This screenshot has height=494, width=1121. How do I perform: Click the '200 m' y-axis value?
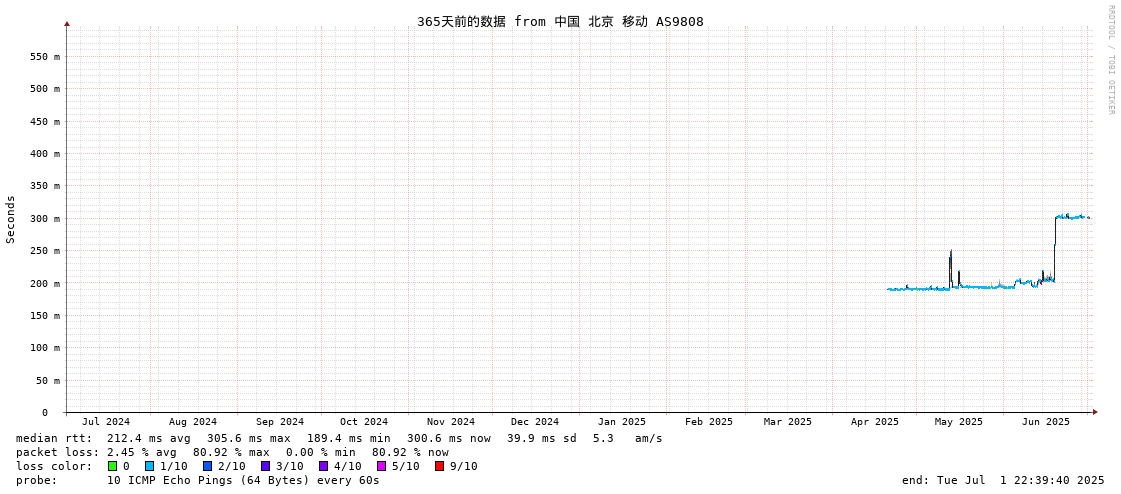click(46, 283)
